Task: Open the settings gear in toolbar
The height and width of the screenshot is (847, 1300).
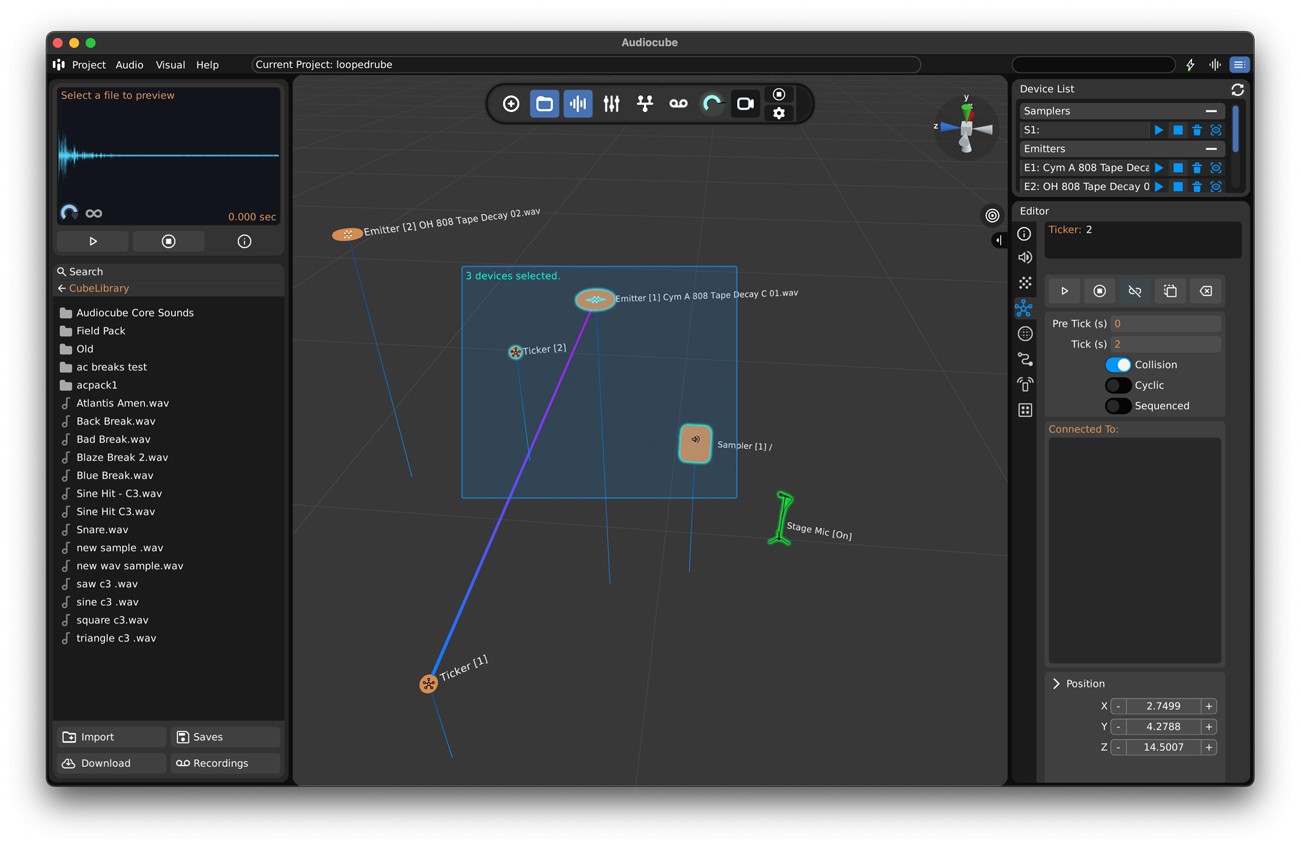Action: tap(779, 114)
